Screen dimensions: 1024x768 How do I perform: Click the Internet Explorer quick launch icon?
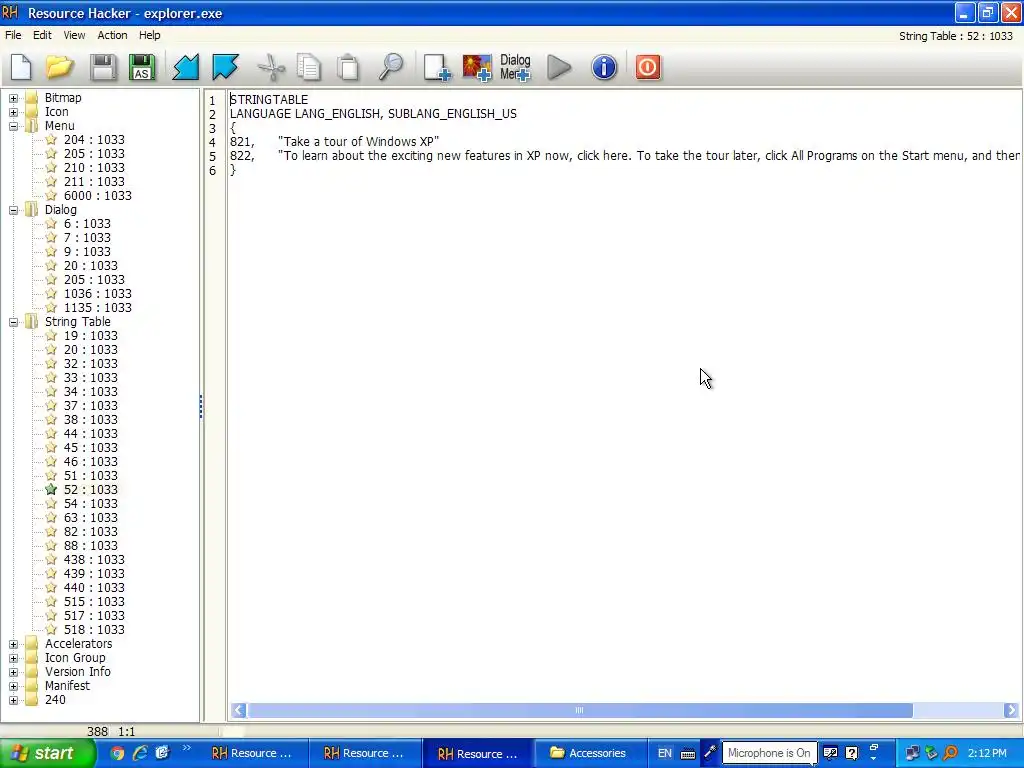pos(139,753)
